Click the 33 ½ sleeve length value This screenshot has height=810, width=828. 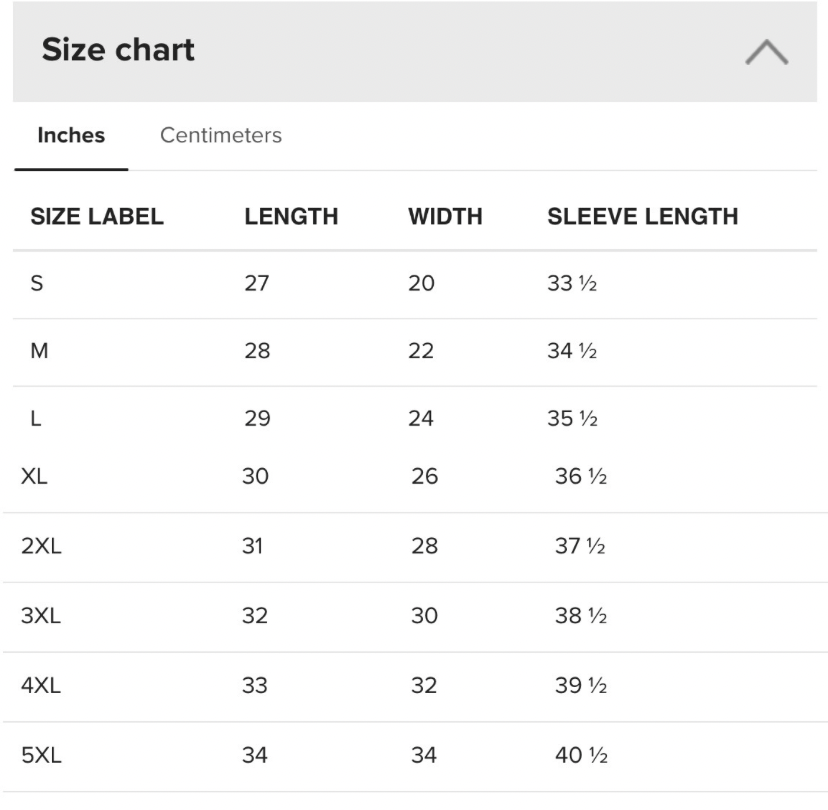pyautogui.click(x=572, y=283)
